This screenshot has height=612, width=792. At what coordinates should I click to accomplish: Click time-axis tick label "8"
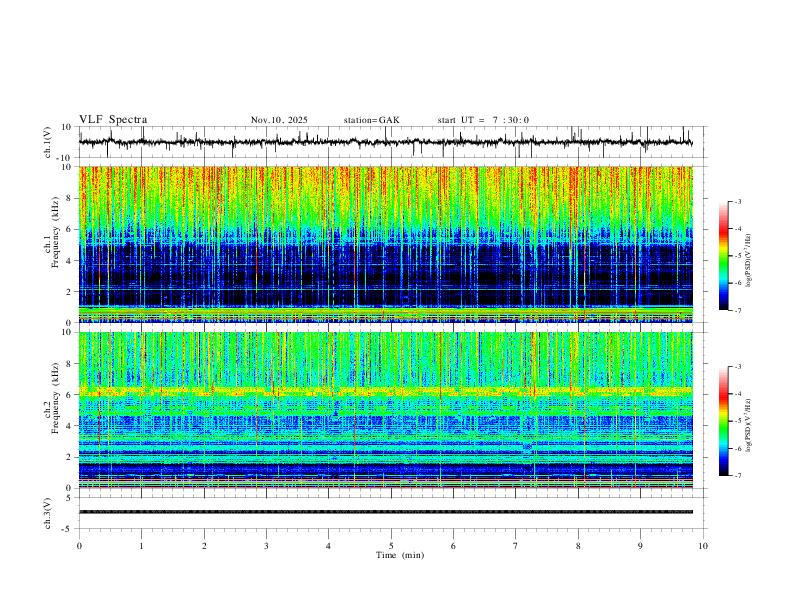click(578, 546)
